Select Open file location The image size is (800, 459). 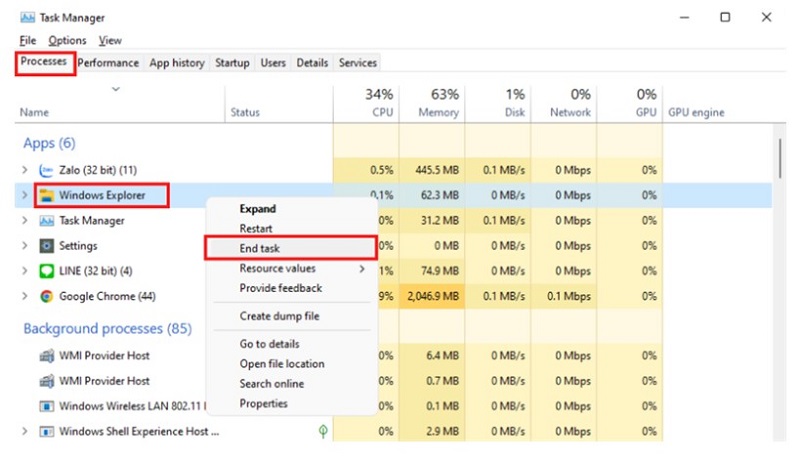pos(282,364)
